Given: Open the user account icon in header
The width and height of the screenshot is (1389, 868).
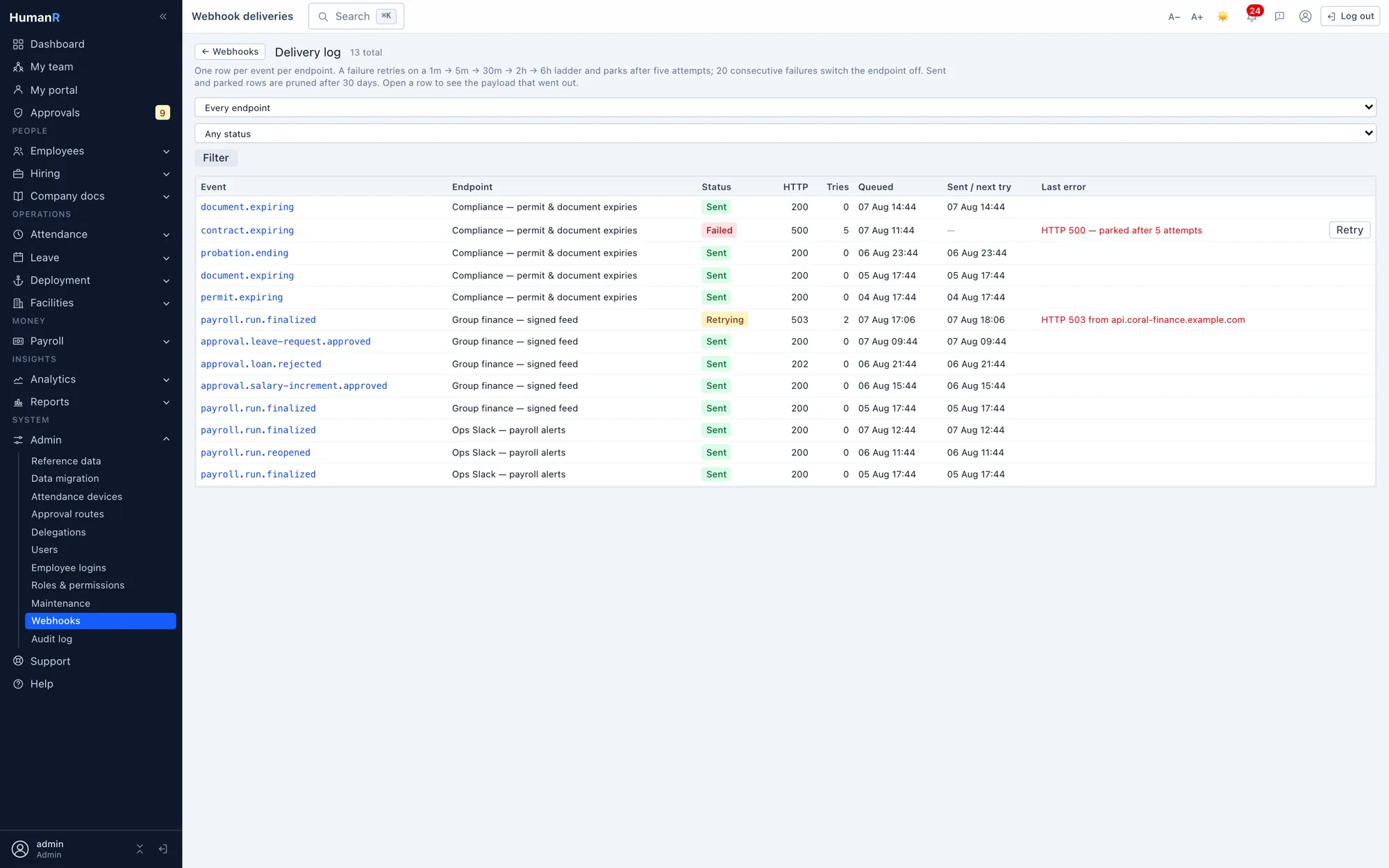Looking at the screenshot, I should pos(1306,17).
